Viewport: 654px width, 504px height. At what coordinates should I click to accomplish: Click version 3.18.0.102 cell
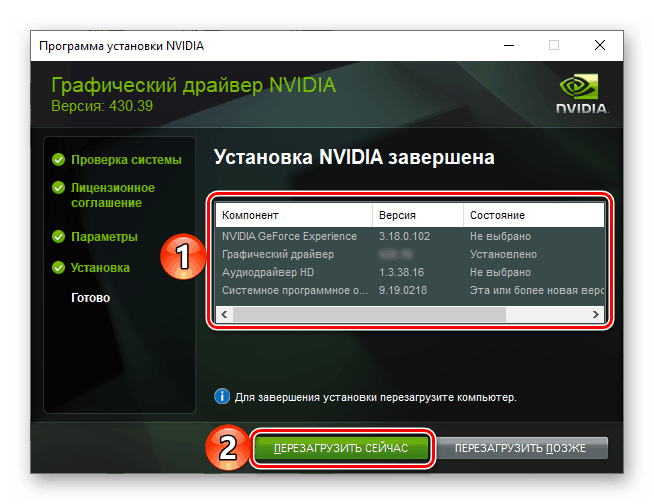click(404, 236)
